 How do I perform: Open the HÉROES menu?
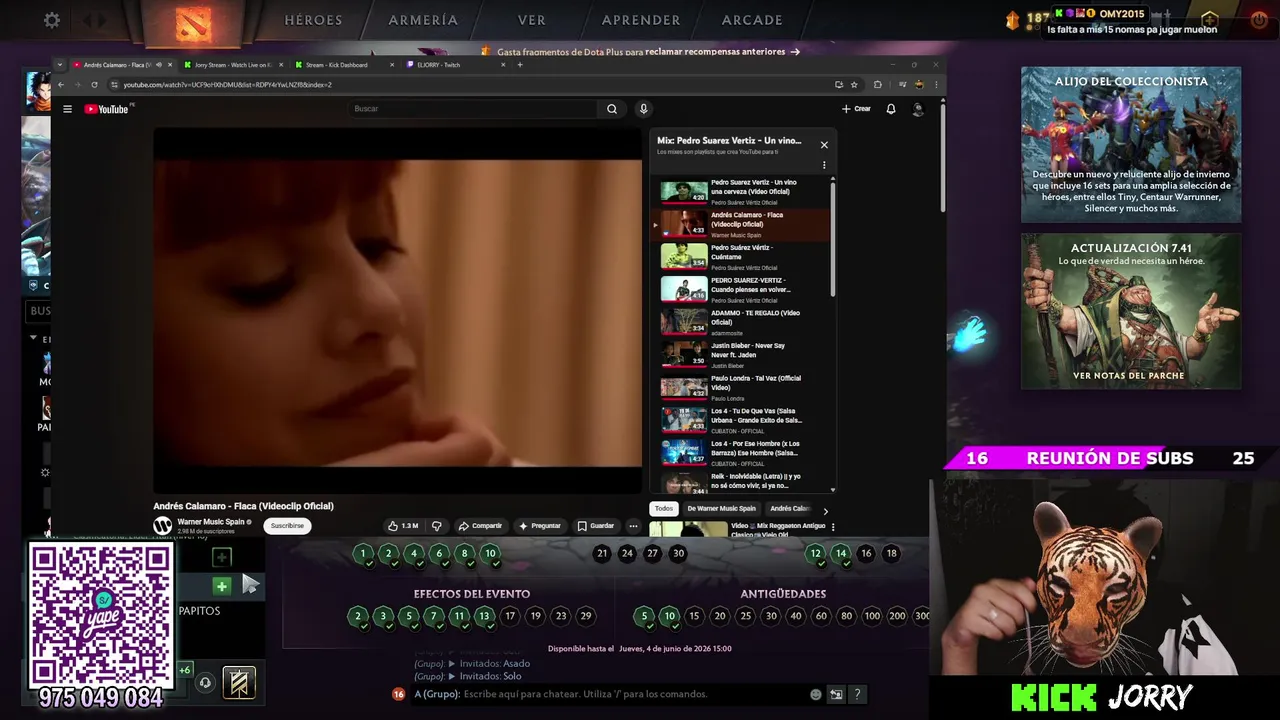point(313,20)
